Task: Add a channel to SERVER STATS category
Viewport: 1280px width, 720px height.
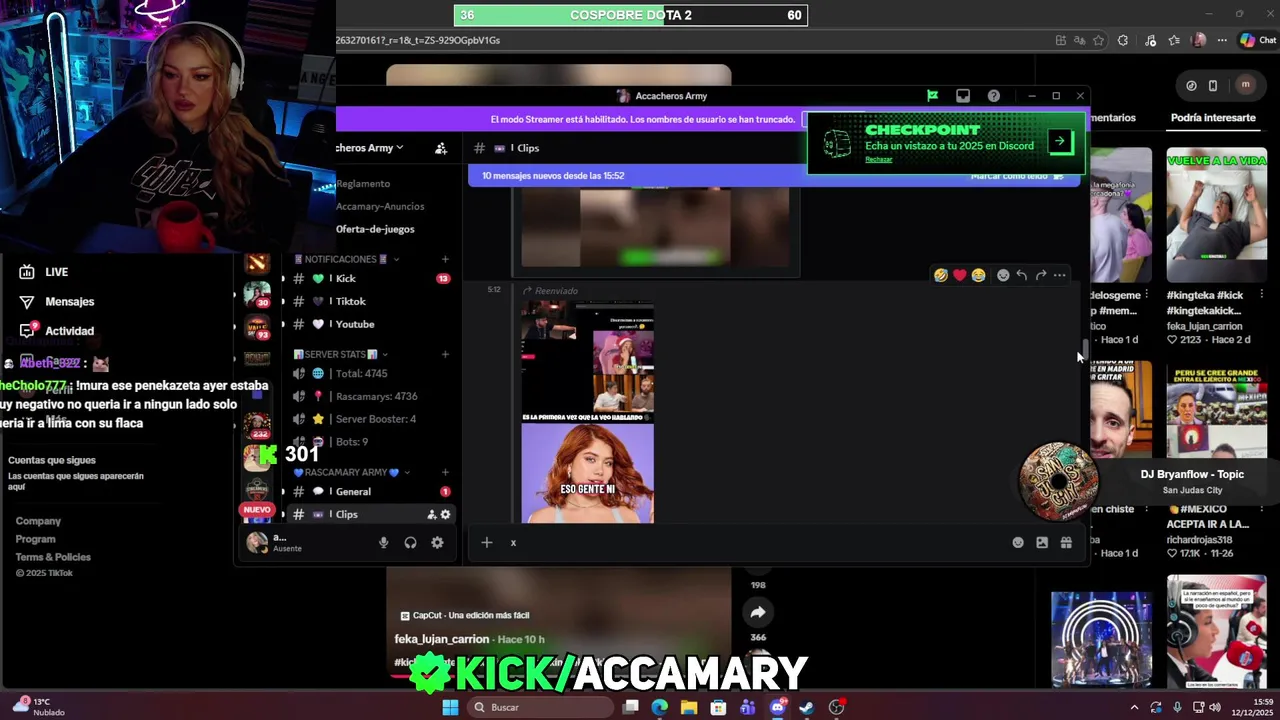Action: [445, 354]
